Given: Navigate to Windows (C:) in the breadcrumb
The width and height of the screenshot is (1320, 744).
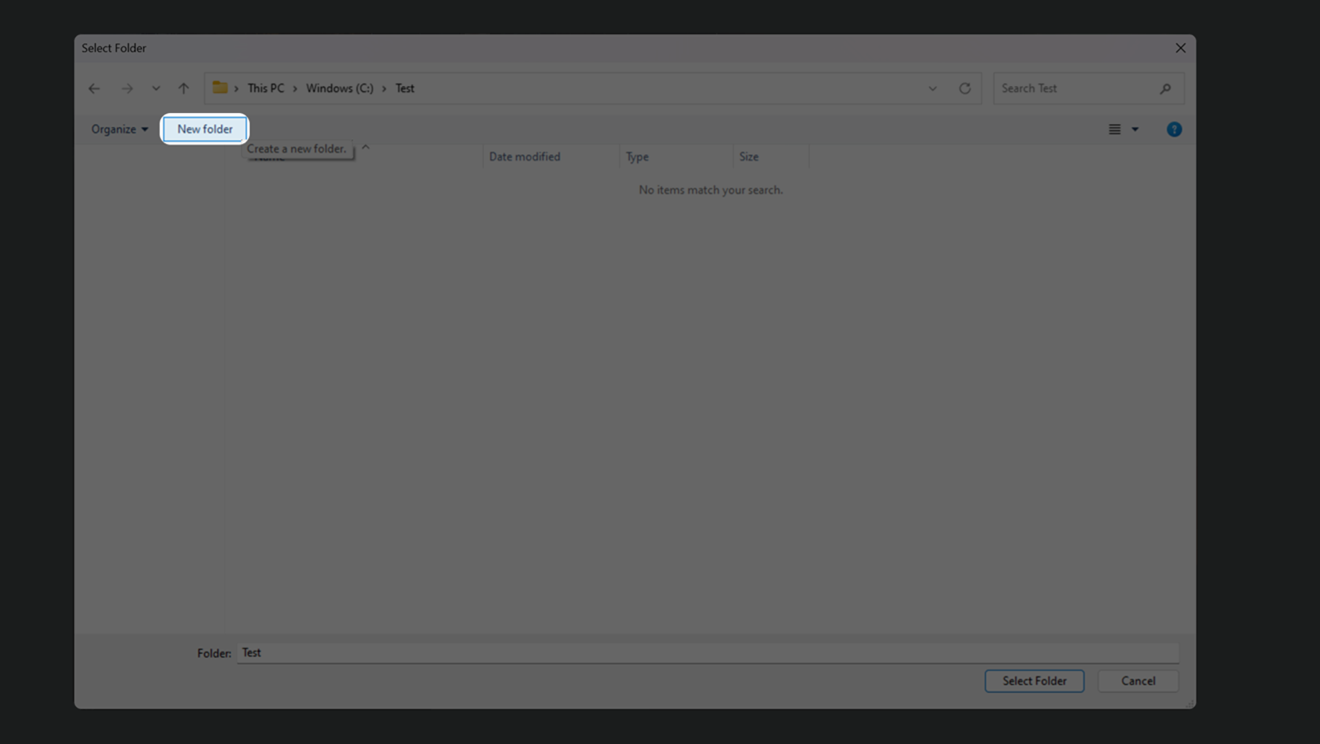Looking at the screenshot, I should 339,88.
